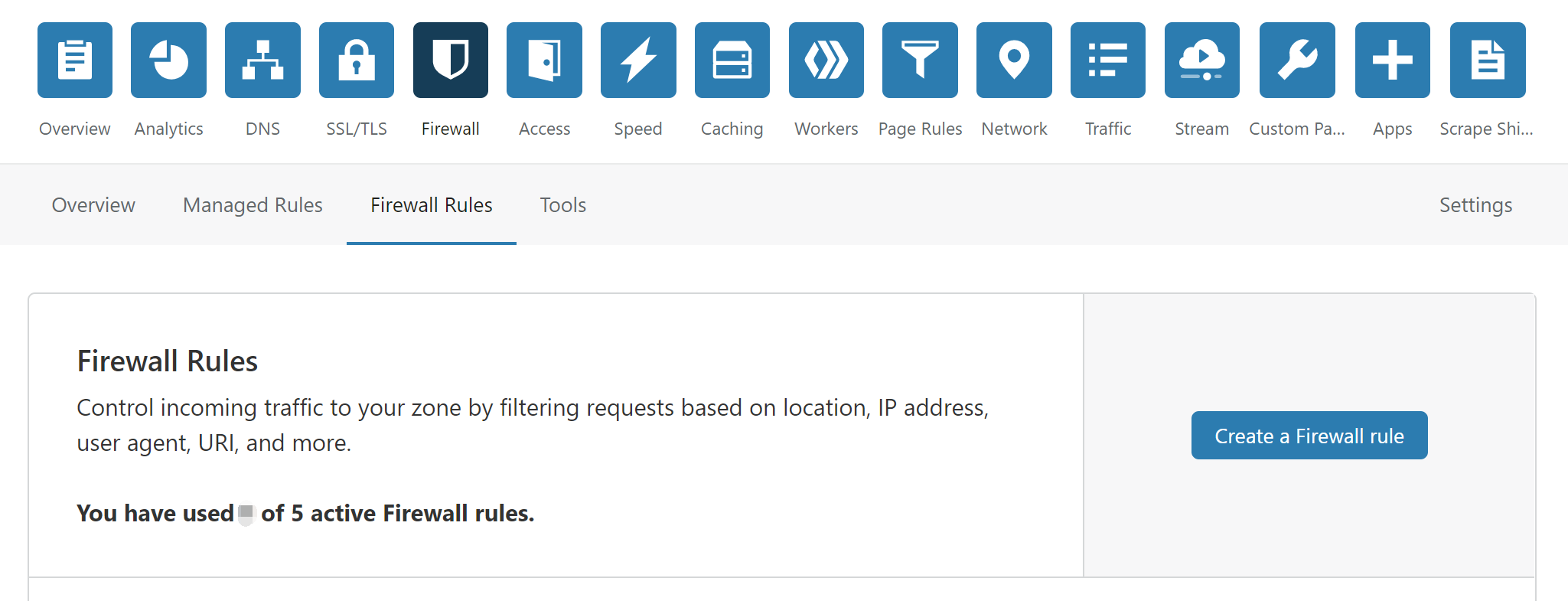This screenshot has height=601, width=1568.
Task: Open the firewall Settings tab
Action: coord(1475,205)
